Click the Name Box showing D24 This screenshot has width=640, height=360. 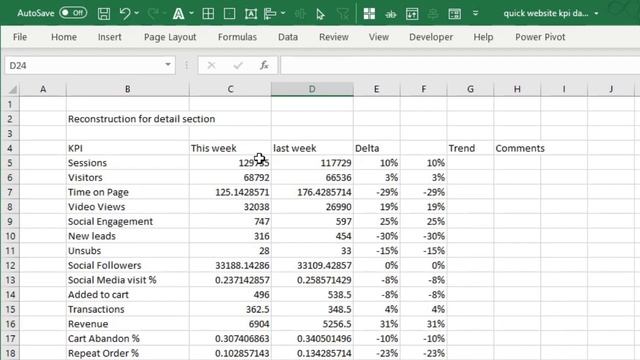84,65
